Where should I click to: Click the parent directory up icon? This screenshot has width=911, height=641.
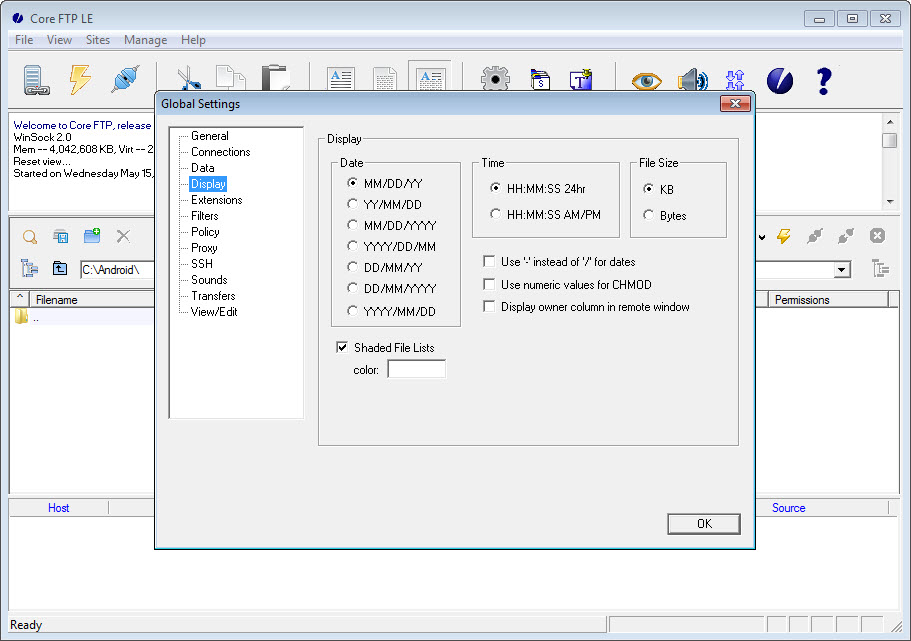coord(60,268)
